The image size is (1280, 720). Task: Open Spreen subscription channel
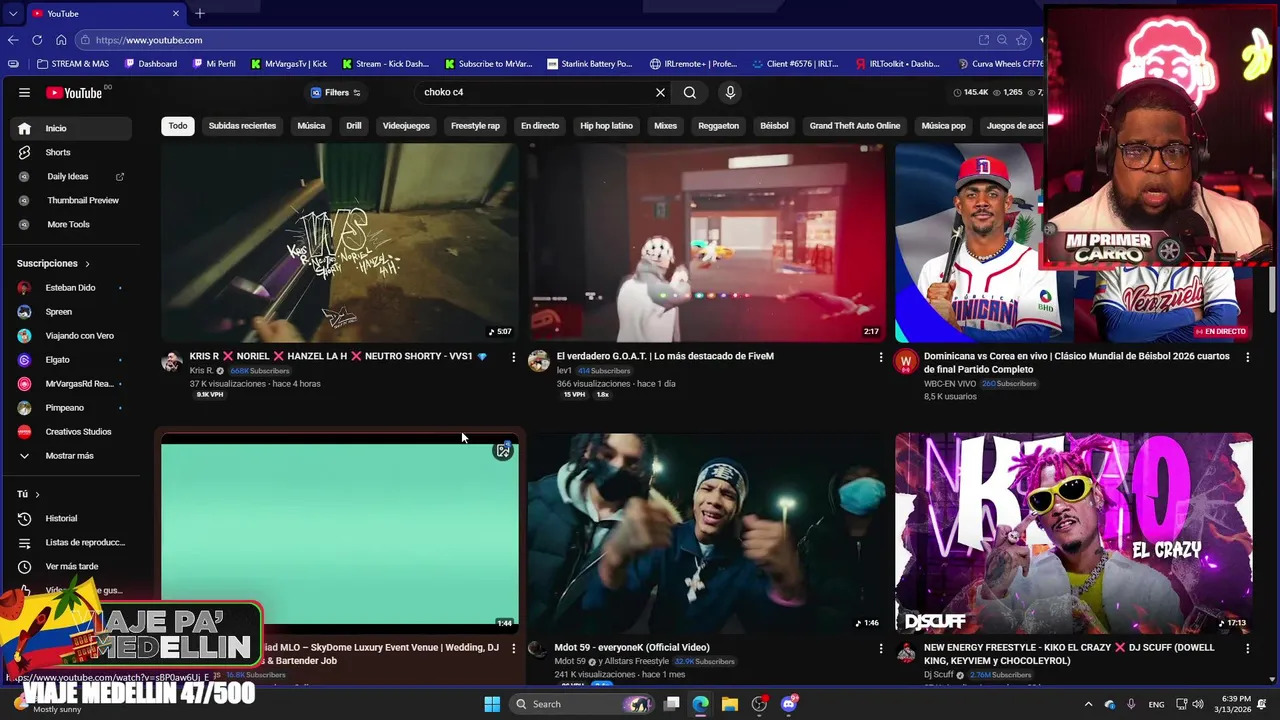click(71, 311)
